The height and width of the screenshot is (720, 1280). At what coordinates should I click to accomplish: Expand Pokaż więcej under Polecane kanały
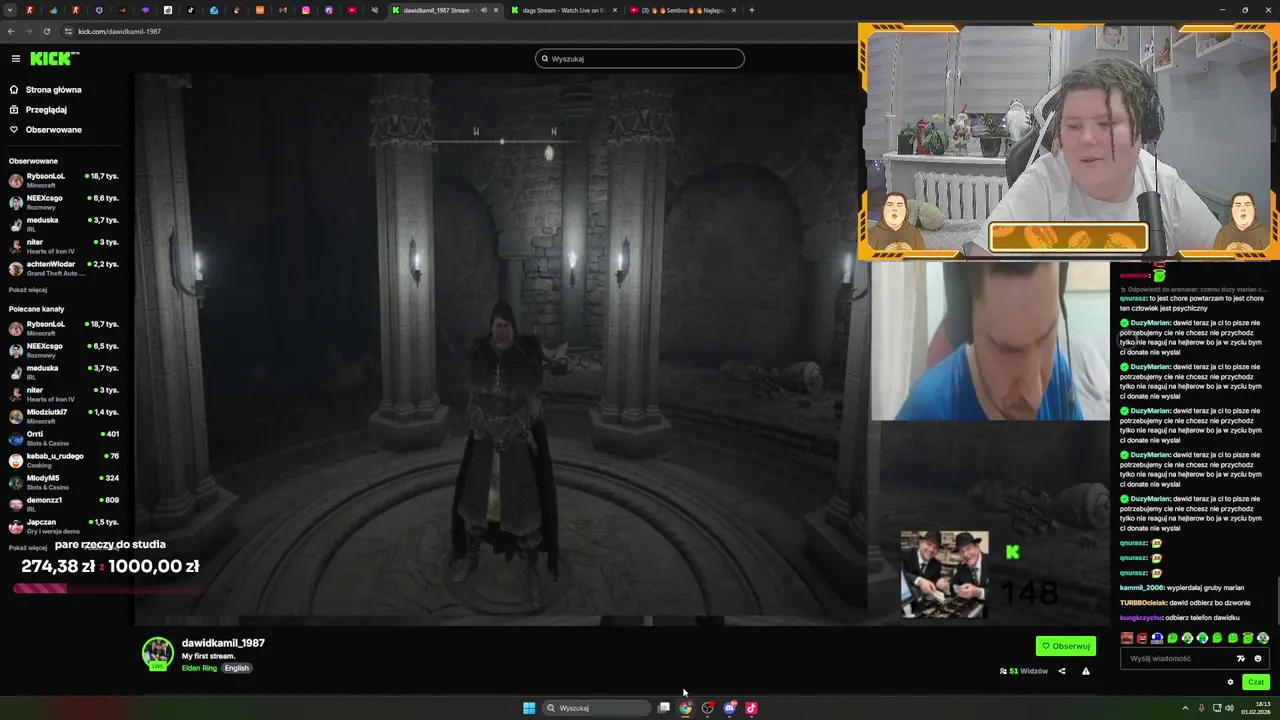28,548
